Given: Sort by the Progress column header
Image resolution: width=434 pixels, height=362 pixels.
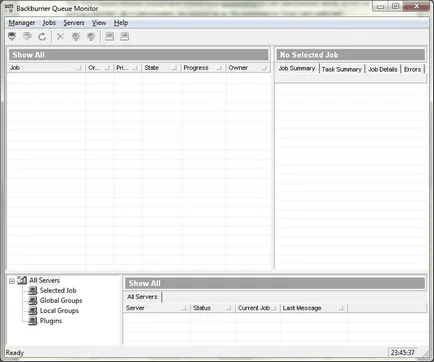Looking at the screenshot, I should click(x=203, y=68).
